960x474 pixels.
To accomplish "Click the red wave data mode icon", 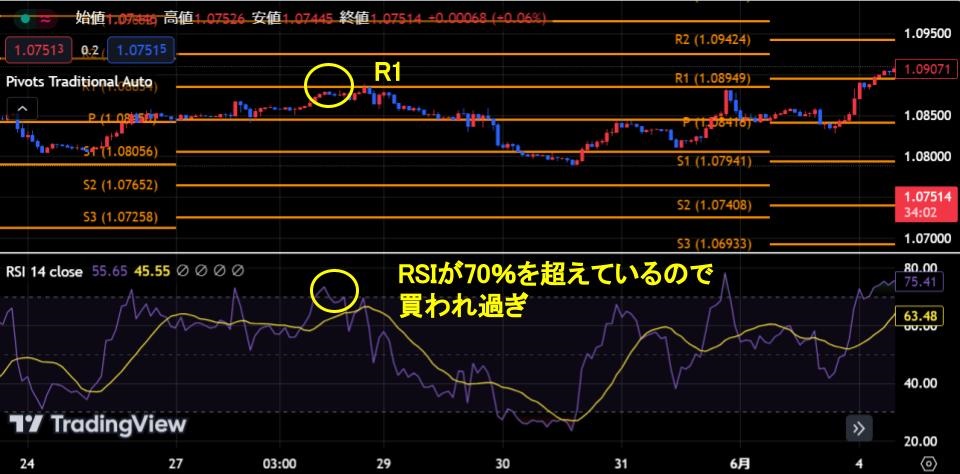I will tap(45, 18).
